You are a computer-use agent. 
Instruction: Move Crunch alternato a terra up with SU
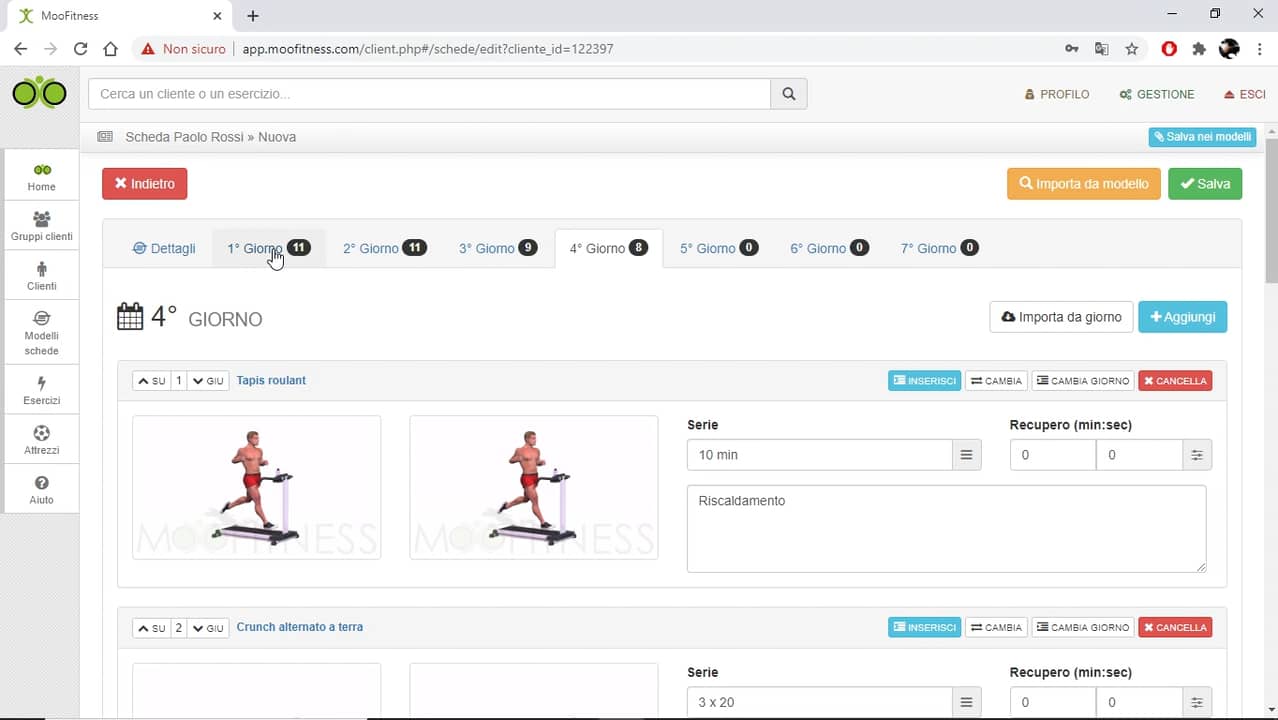151,628
